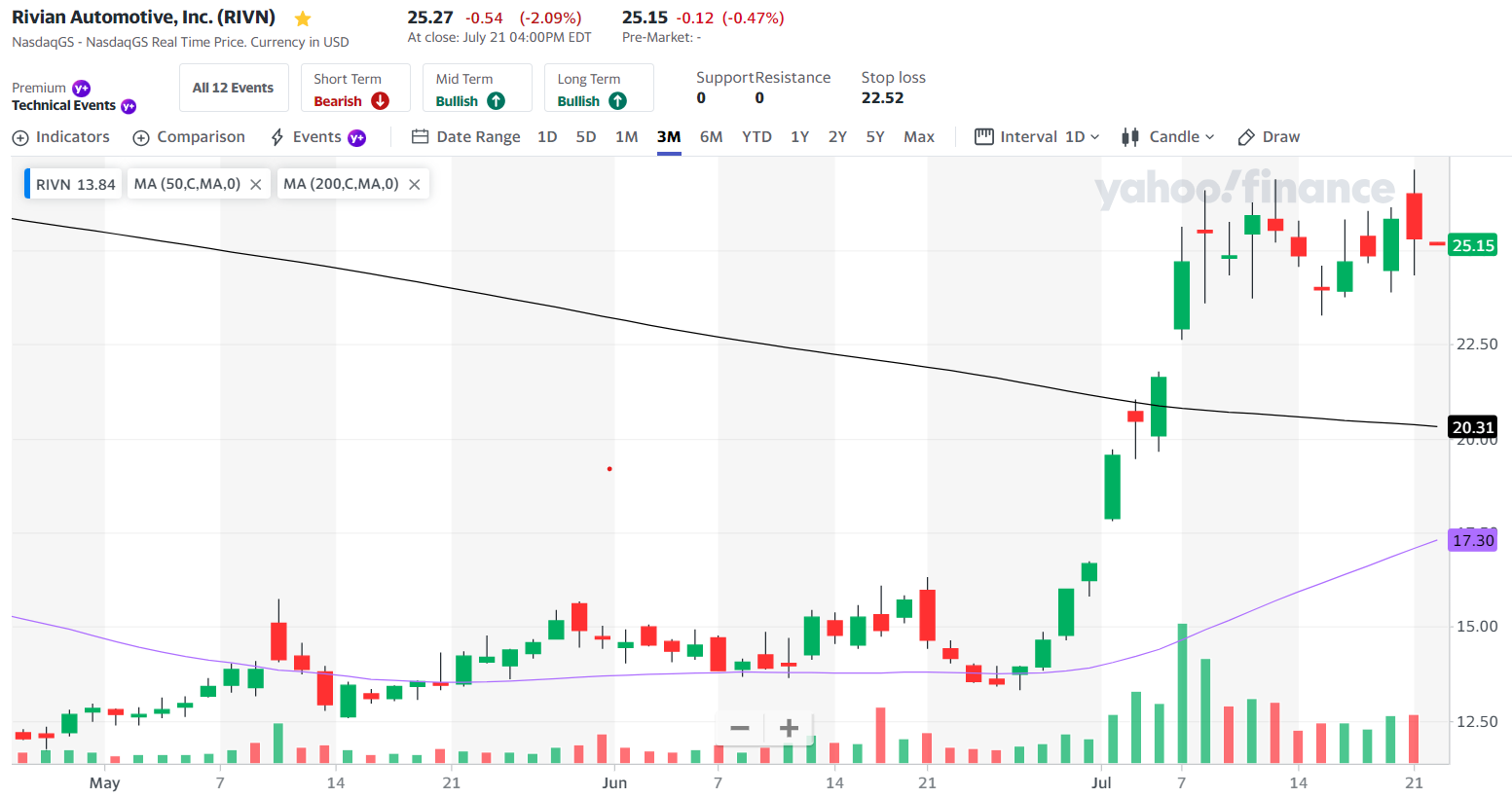Click the Stop loss value 22.52
This screenshot has width=1512, height=798.
882,98
